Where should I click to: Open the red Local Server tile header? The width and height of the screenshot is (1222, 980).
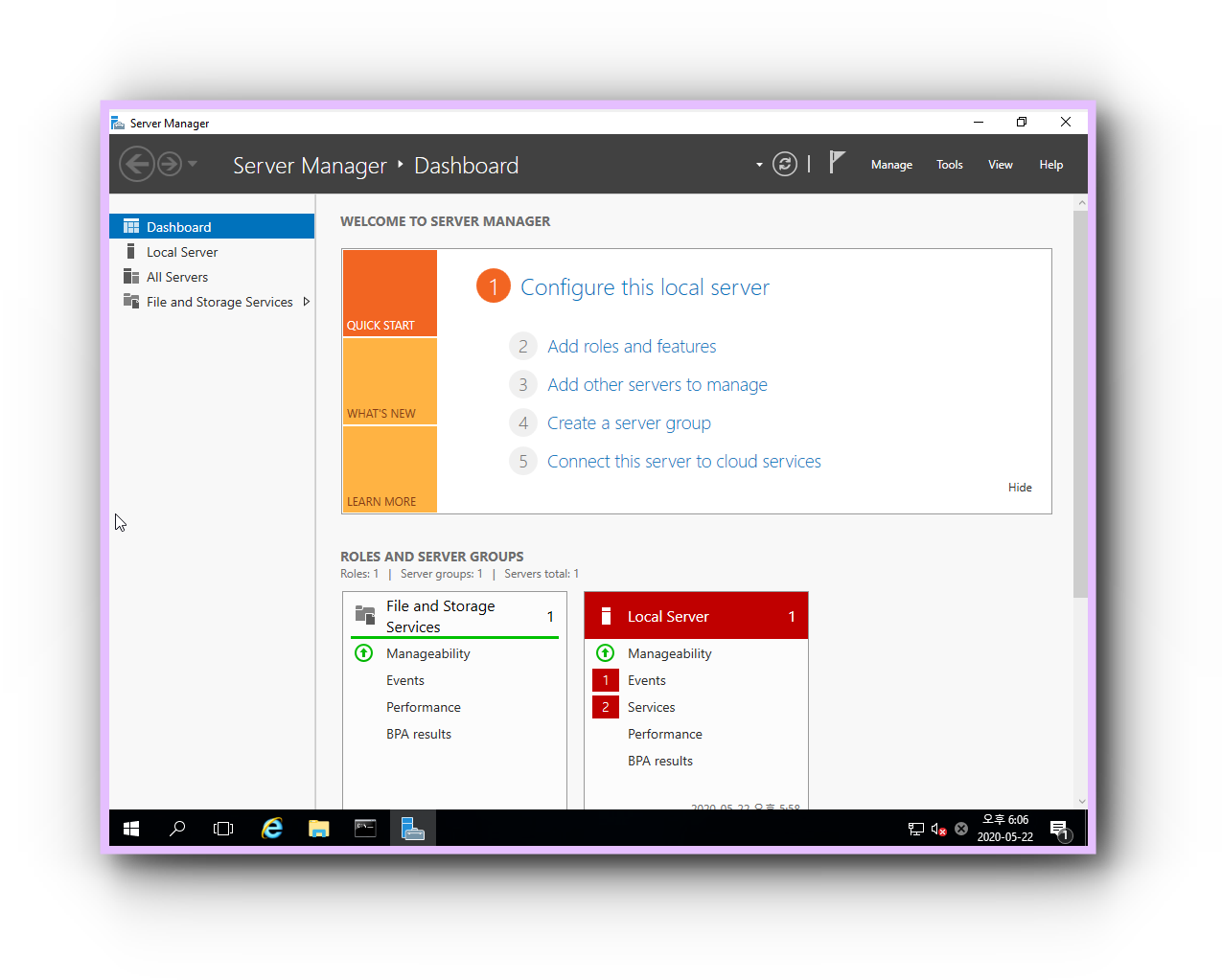coord(696,616)
